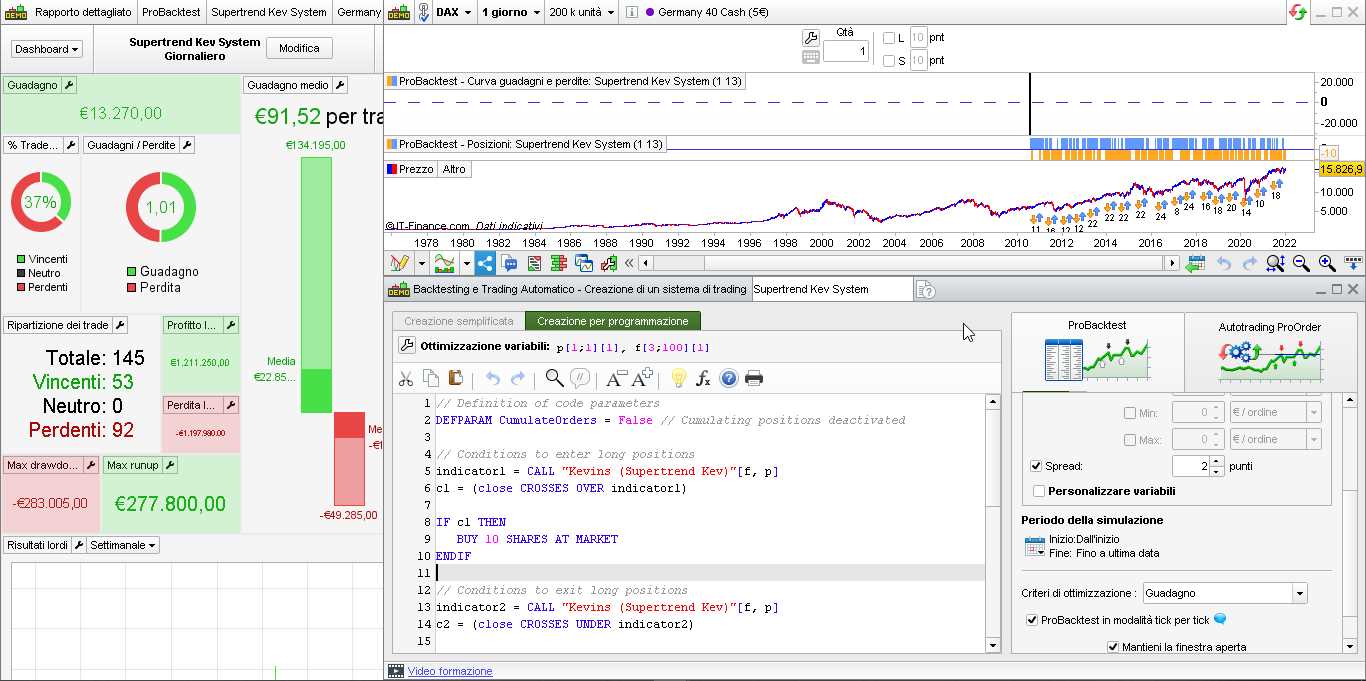This screenshot has height=681, width=1366.
Task: Click the blue share icon in chart toolbar
Action: [x=484, y=263]
